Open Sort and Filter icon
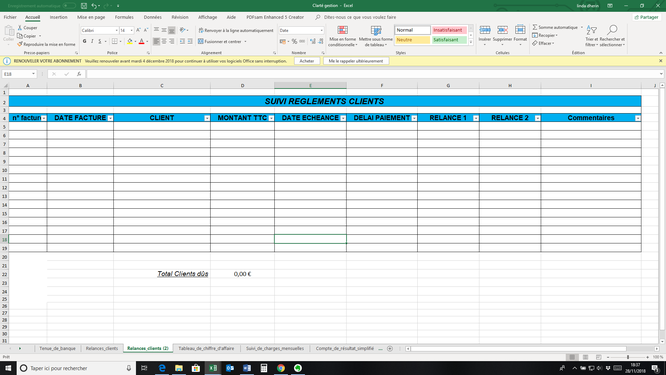 (x=591, y=30)
